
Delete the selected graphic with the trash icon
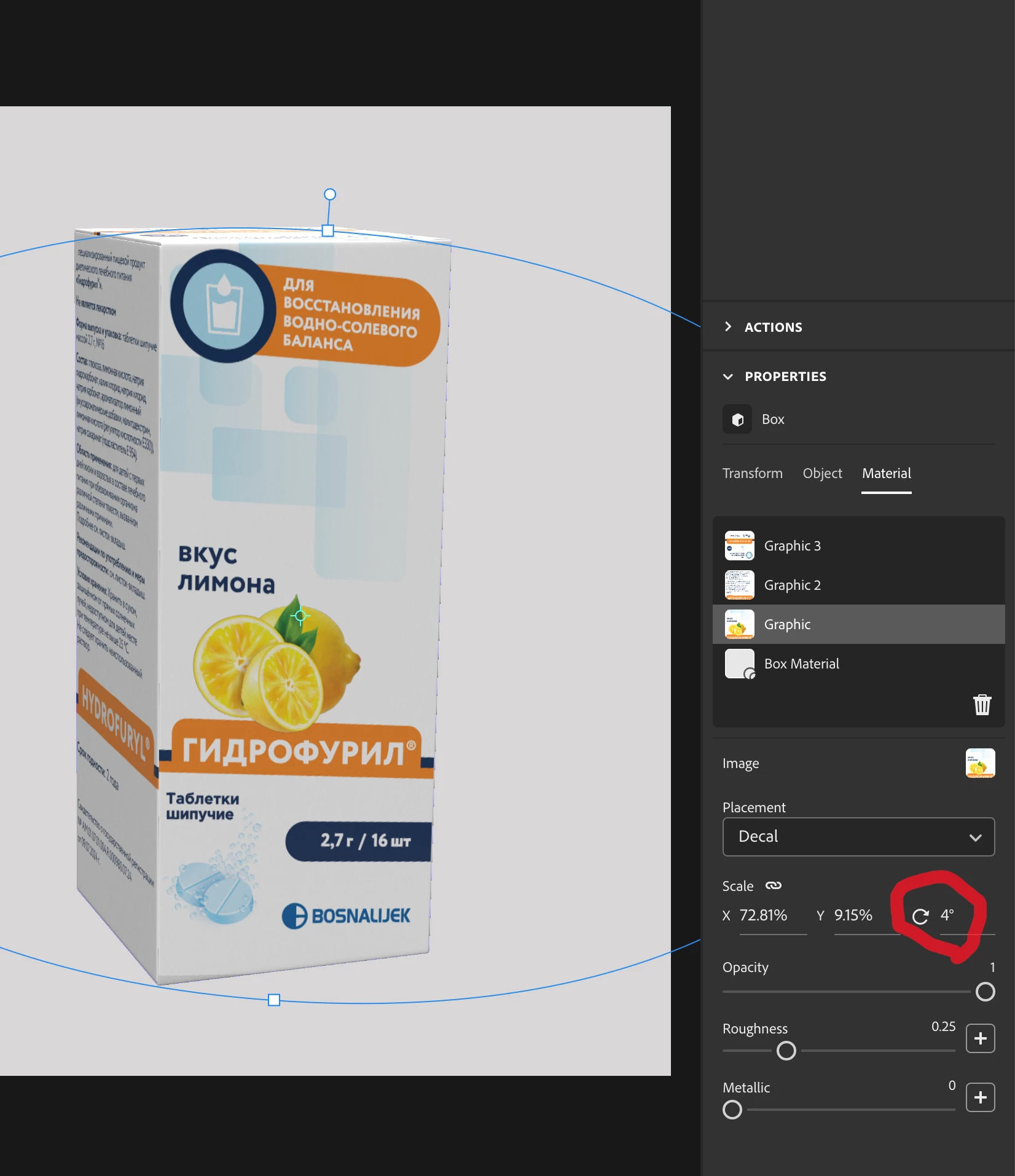pos(982,704)
